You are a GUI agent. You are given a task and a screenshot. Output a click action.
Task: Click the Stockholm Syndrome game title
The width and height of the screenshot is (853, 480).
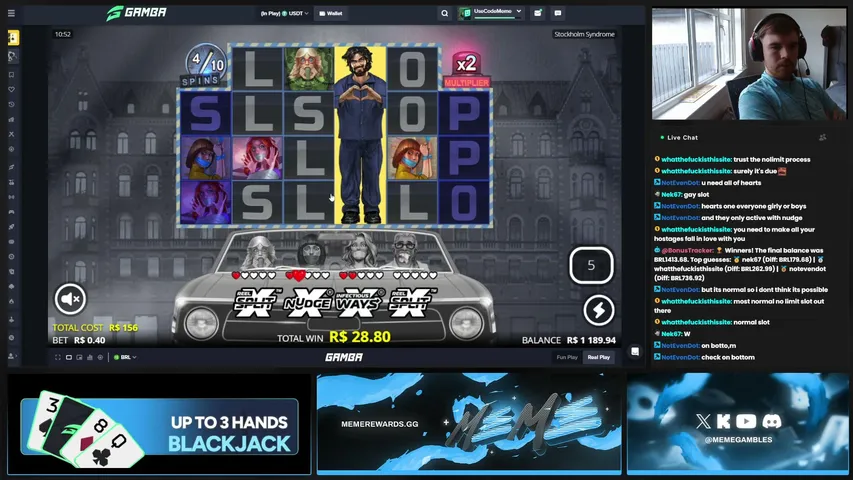[x=584, y=34]
